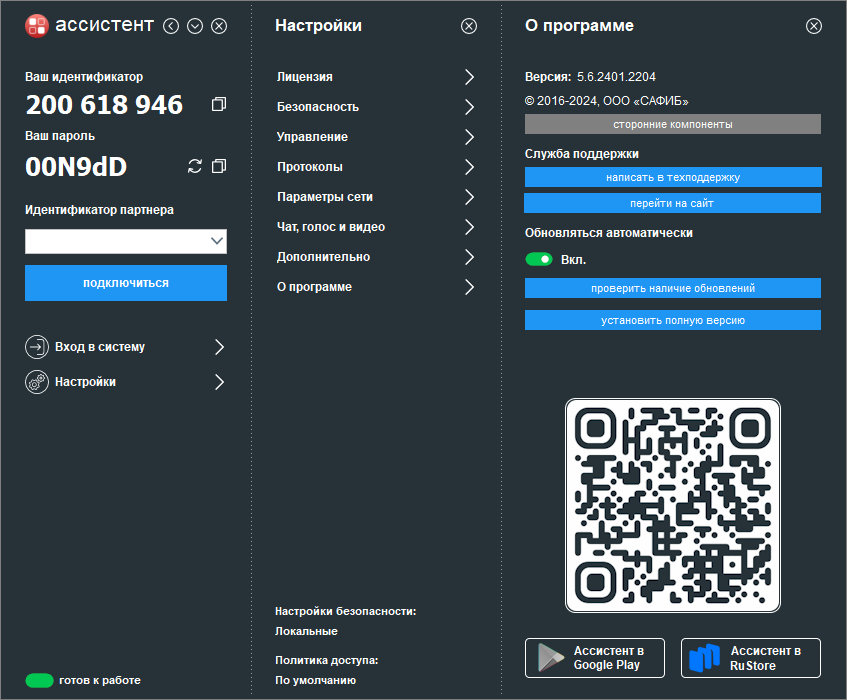
Task: Expand Параметры сети chevron arrow
Action: (x=469, y=197)
